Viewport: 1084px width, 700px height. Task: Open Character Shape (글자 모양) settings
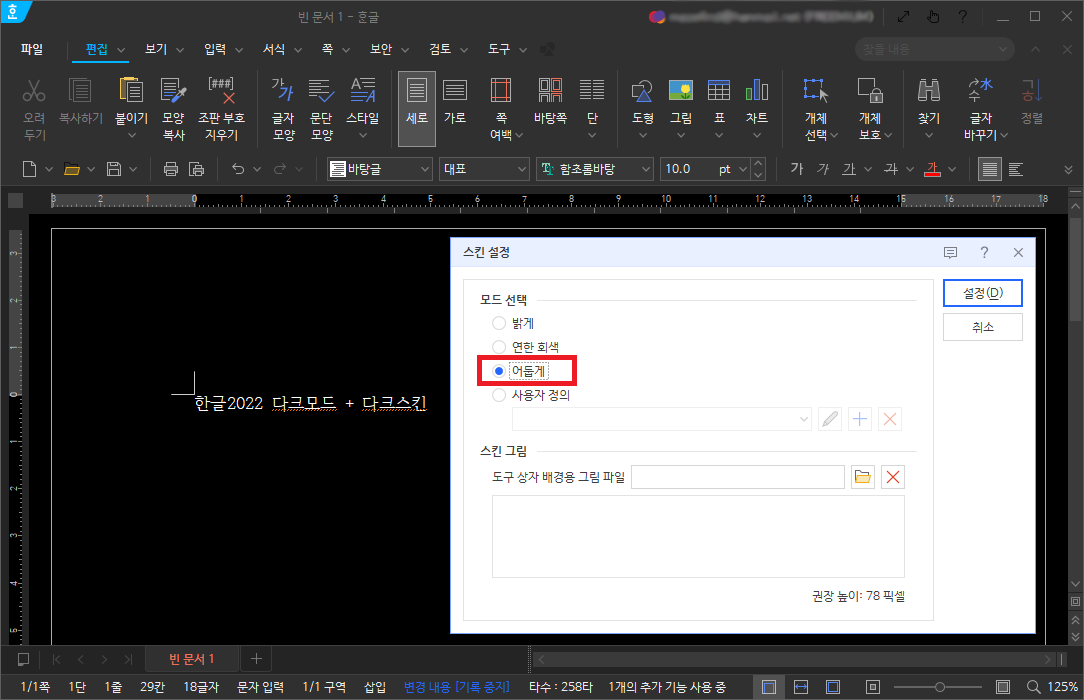[283, 109]
